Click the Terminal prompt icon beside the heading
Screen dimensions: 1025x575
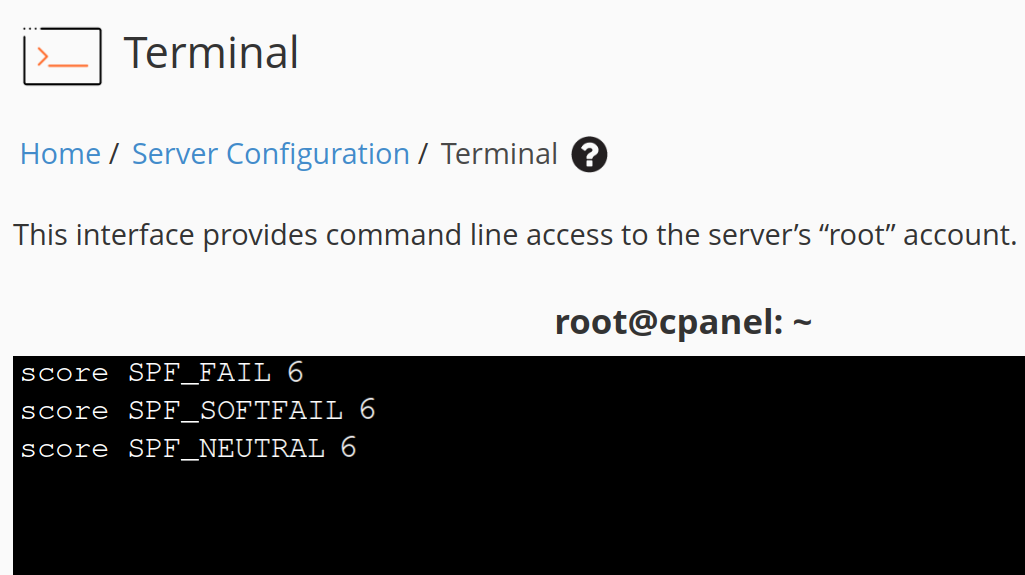point(62,56)
